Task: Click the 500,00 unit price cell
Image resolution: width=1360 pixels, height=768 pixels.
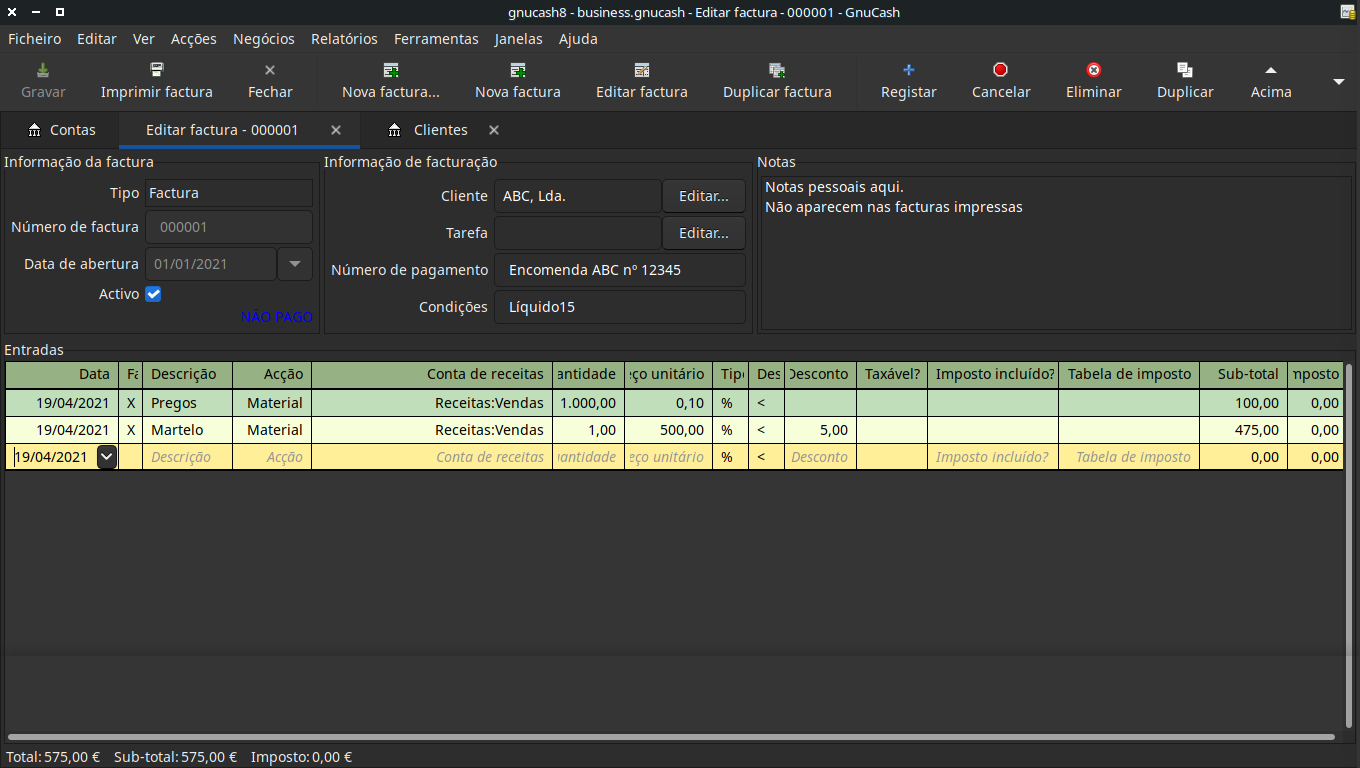Action: (669, 430)
